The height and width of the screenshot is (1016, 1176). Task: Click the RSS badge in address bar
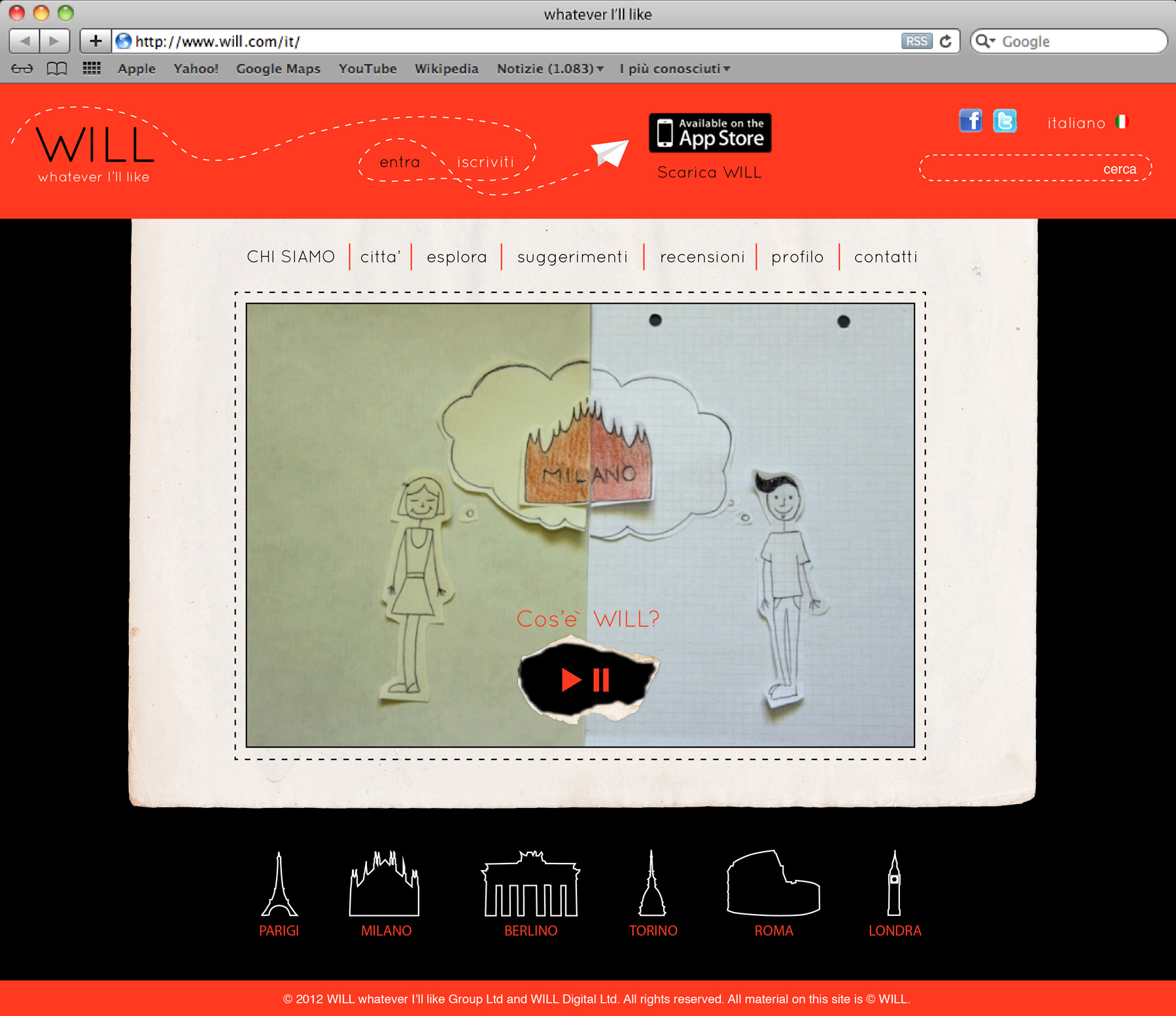coord(916,41)
